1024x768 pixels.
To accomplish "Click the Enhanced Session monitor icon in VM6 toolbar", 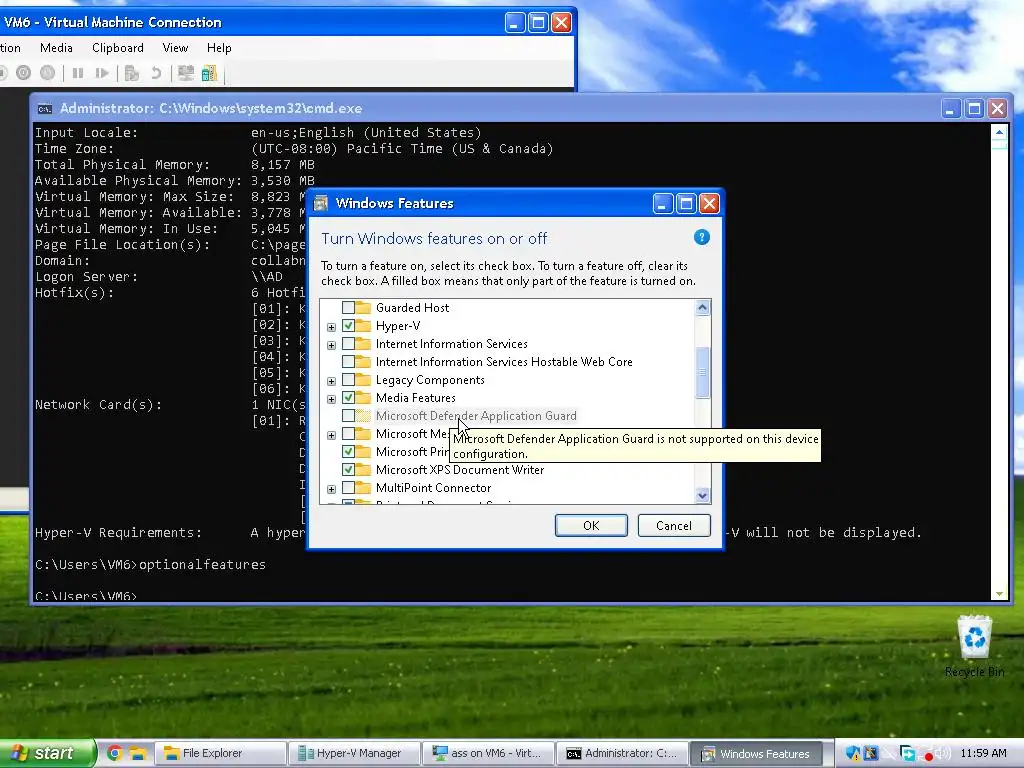I will pos(185,73).
